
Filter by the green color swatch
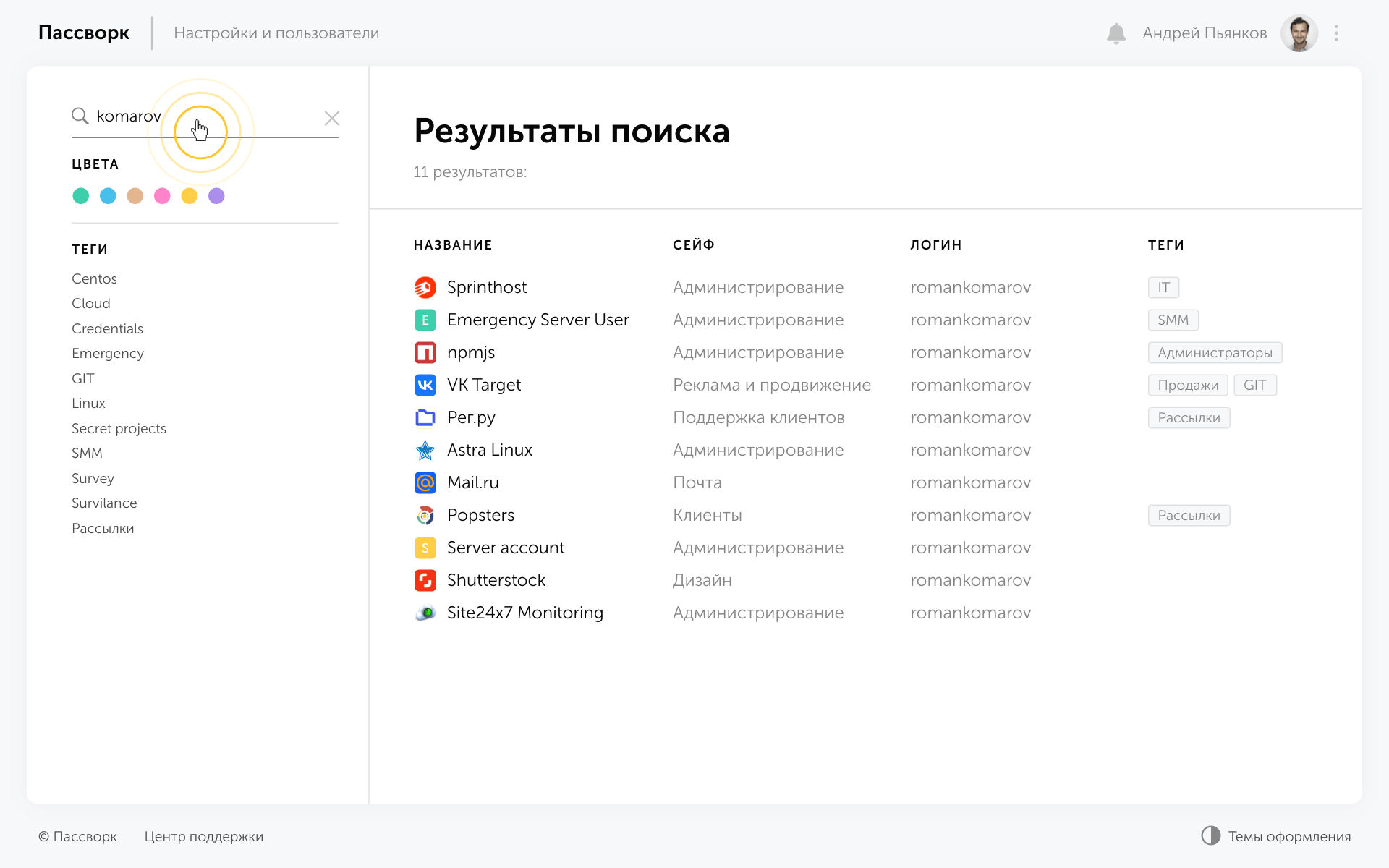(x=81, y=196)
